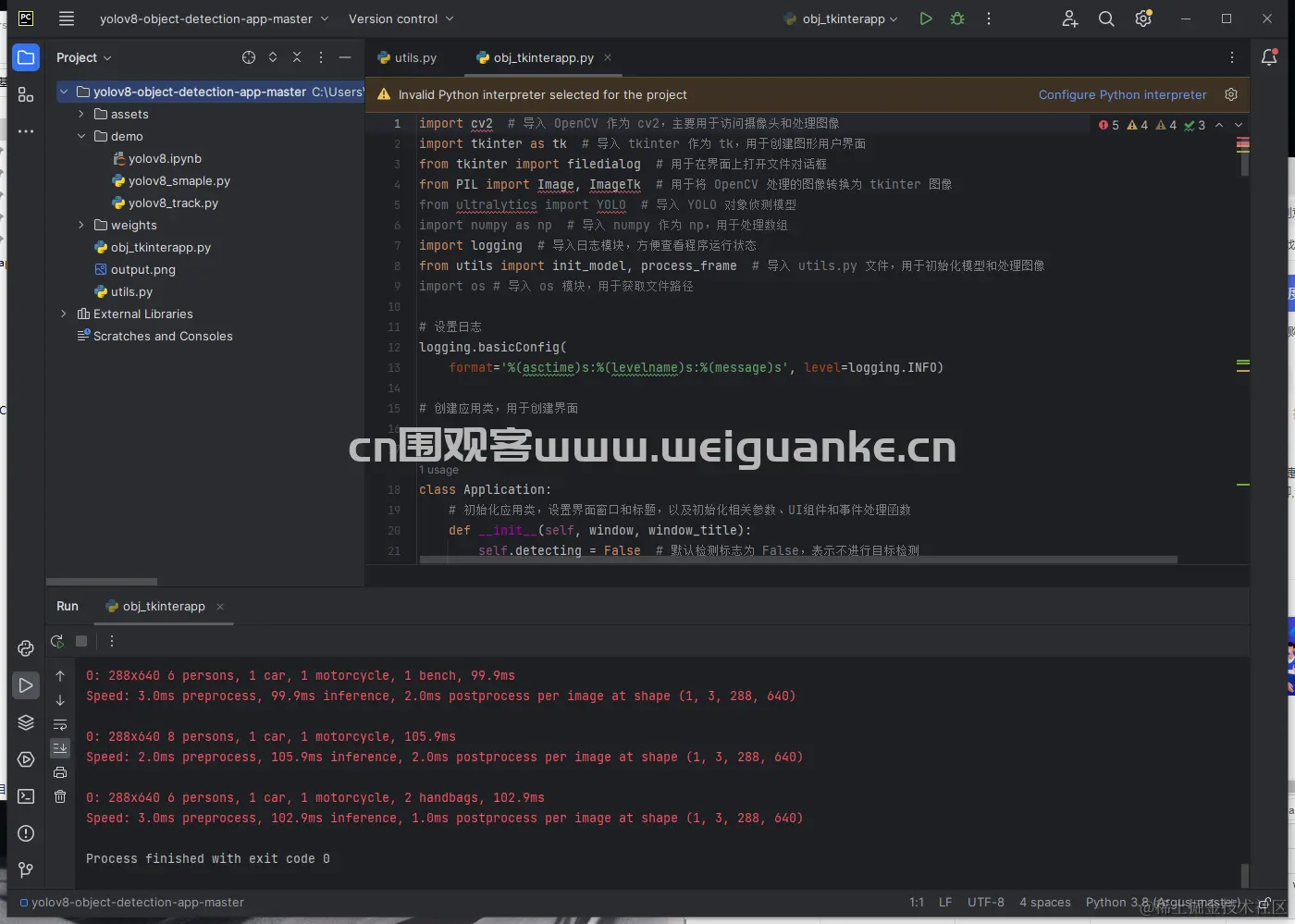This screenshot has width=1295, height=924.
Task: Open obj_tkinterapp run configuration dropdown
Action: [x=840, y=18]
